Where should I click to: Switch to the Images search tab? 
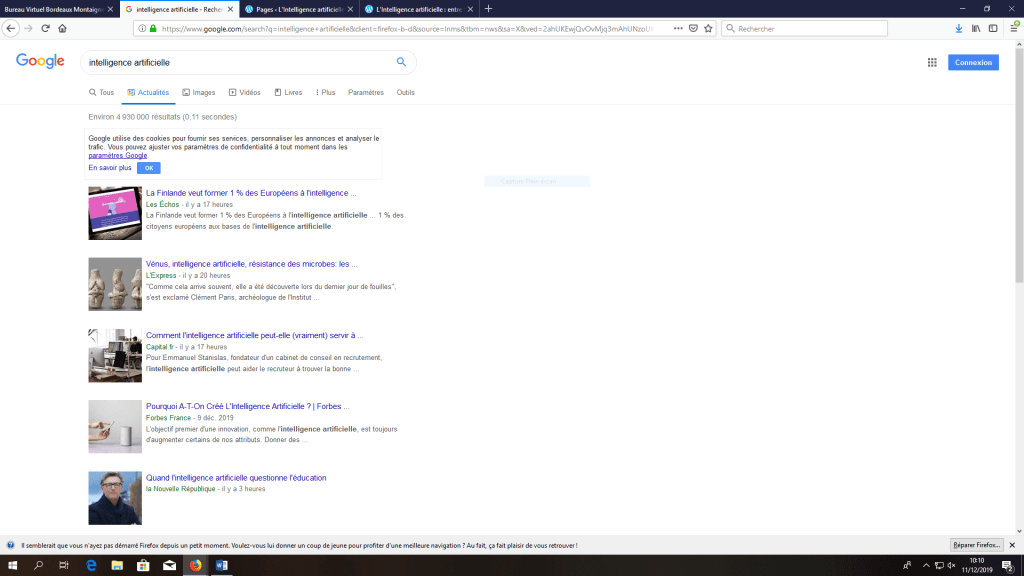(x=199, y=92)
